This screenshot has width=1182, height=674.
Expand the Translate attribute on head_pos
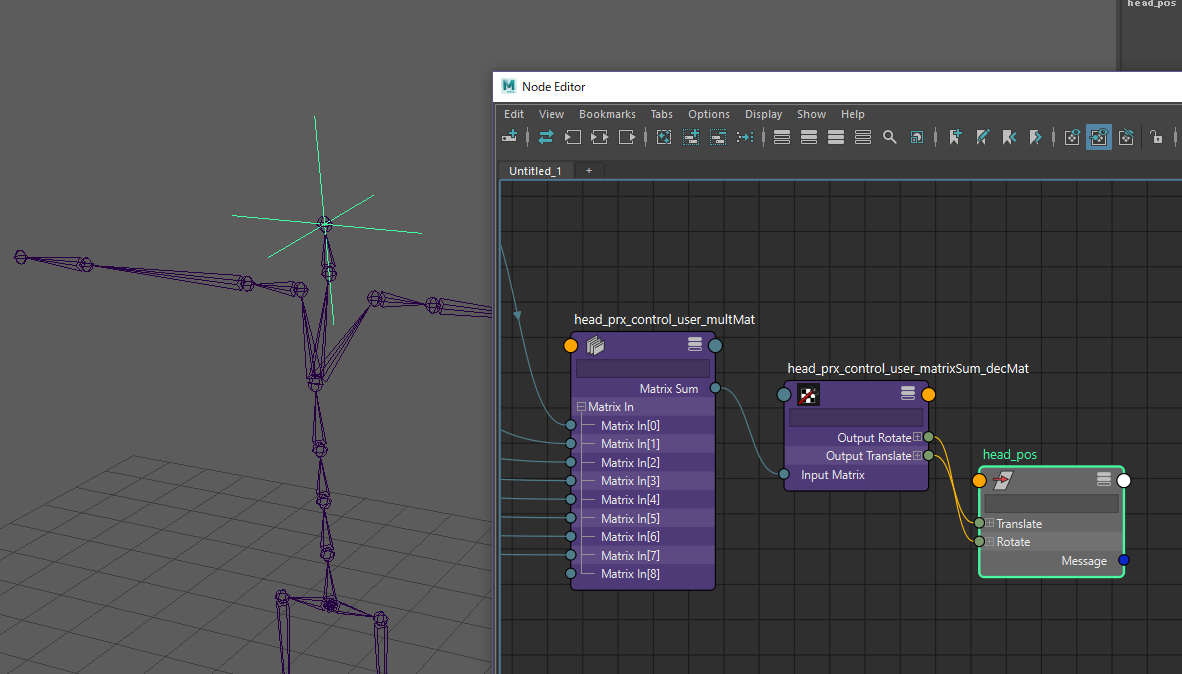coord(990,524)
